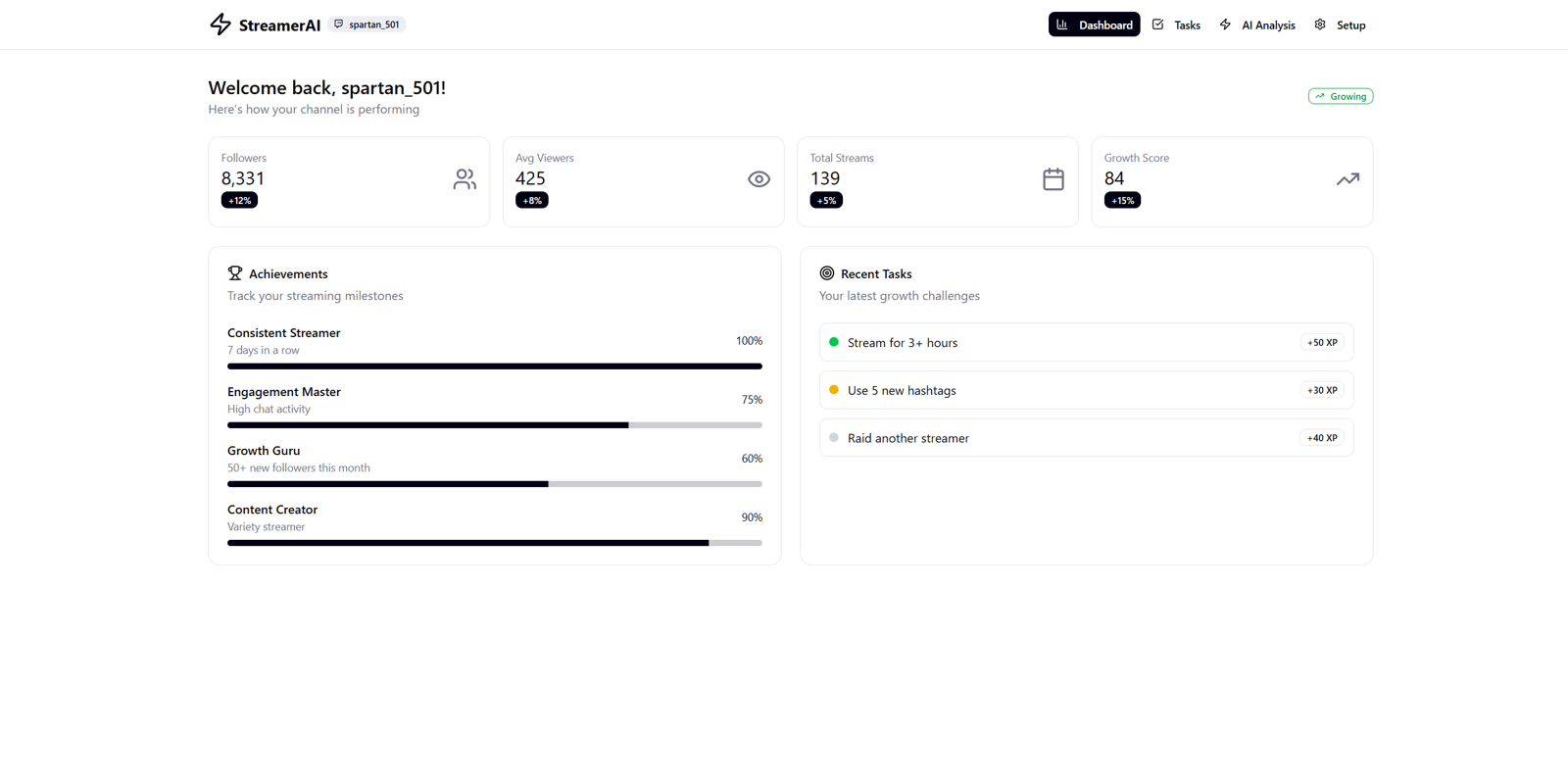Click the +12% followers badge
The width and height of the screenshot is (1568, 784).
pos(239,200)
